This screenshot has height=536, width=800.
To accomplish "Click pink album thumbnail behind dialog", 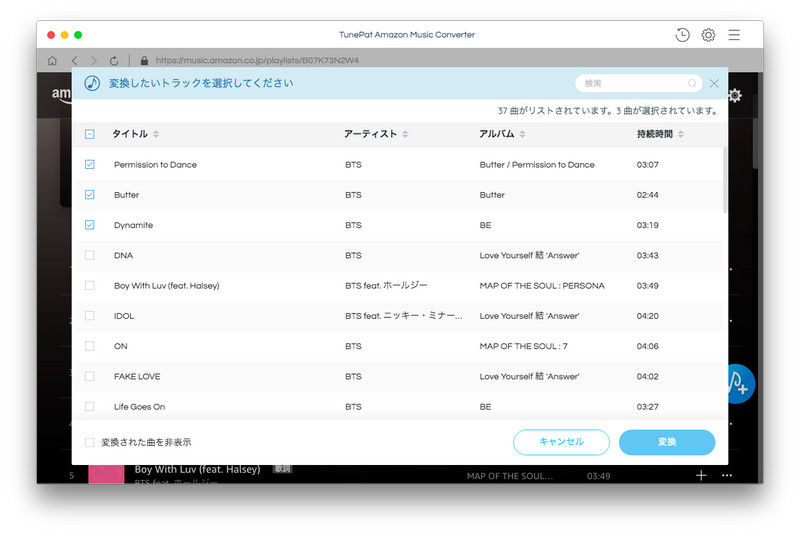I will tap(106, 474).
